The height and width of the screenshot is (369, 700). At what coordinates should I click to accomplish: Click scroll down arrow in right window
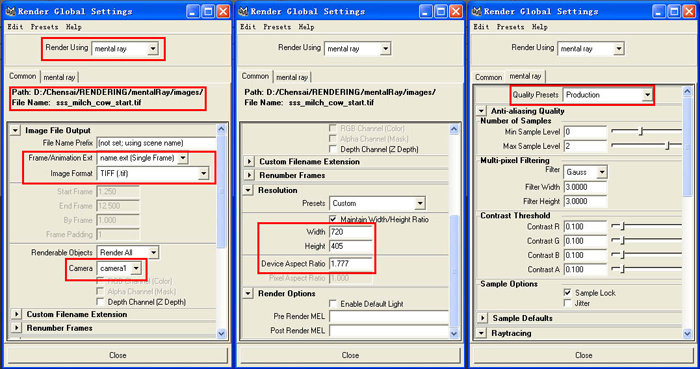[688, 333]
